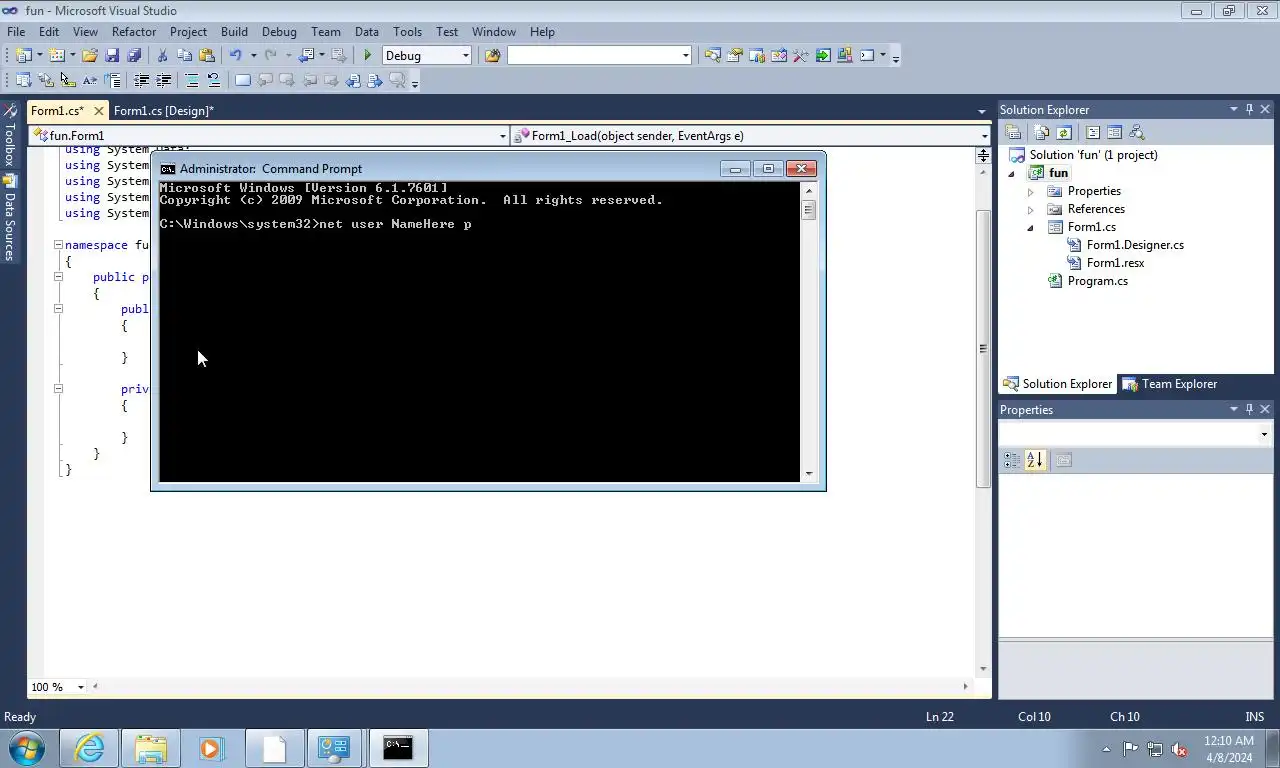The height and width of the screenshot is (768, 1280).
Task: Click the Properties Window toolbar icon
Action: point(734,56)
